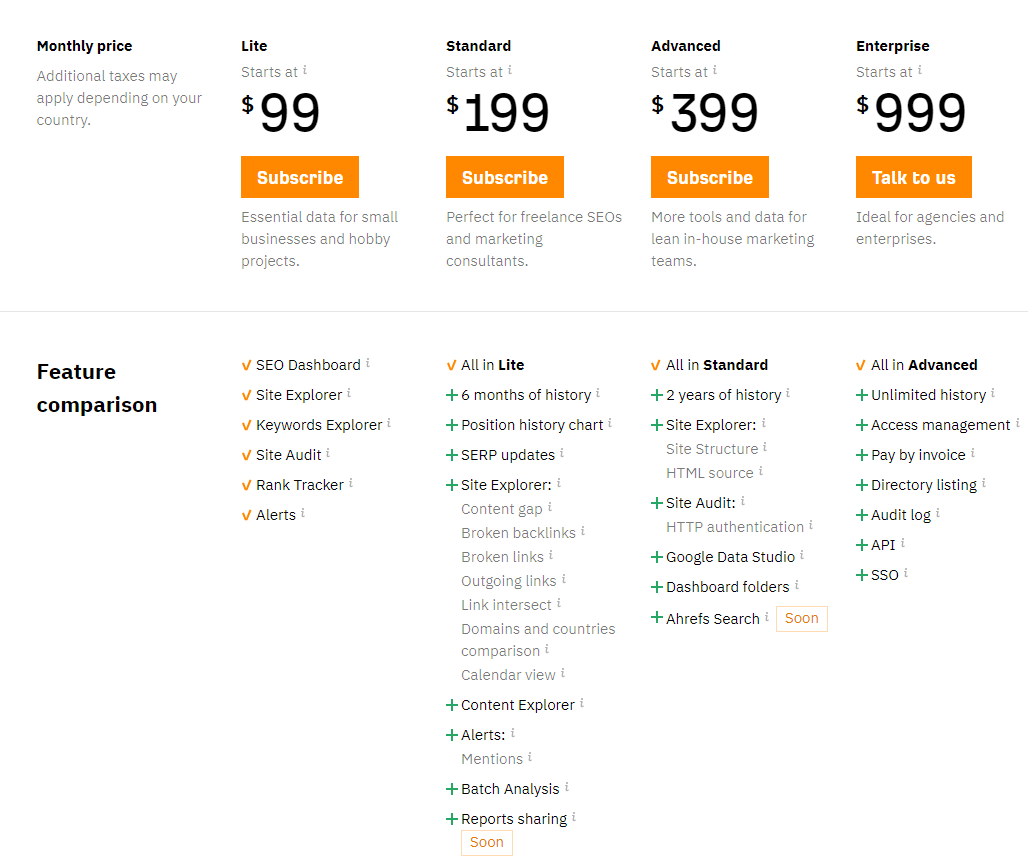Click the $399 Advanced price
This screenshot has width=1028, height=863.
click(x=705, y=113)
